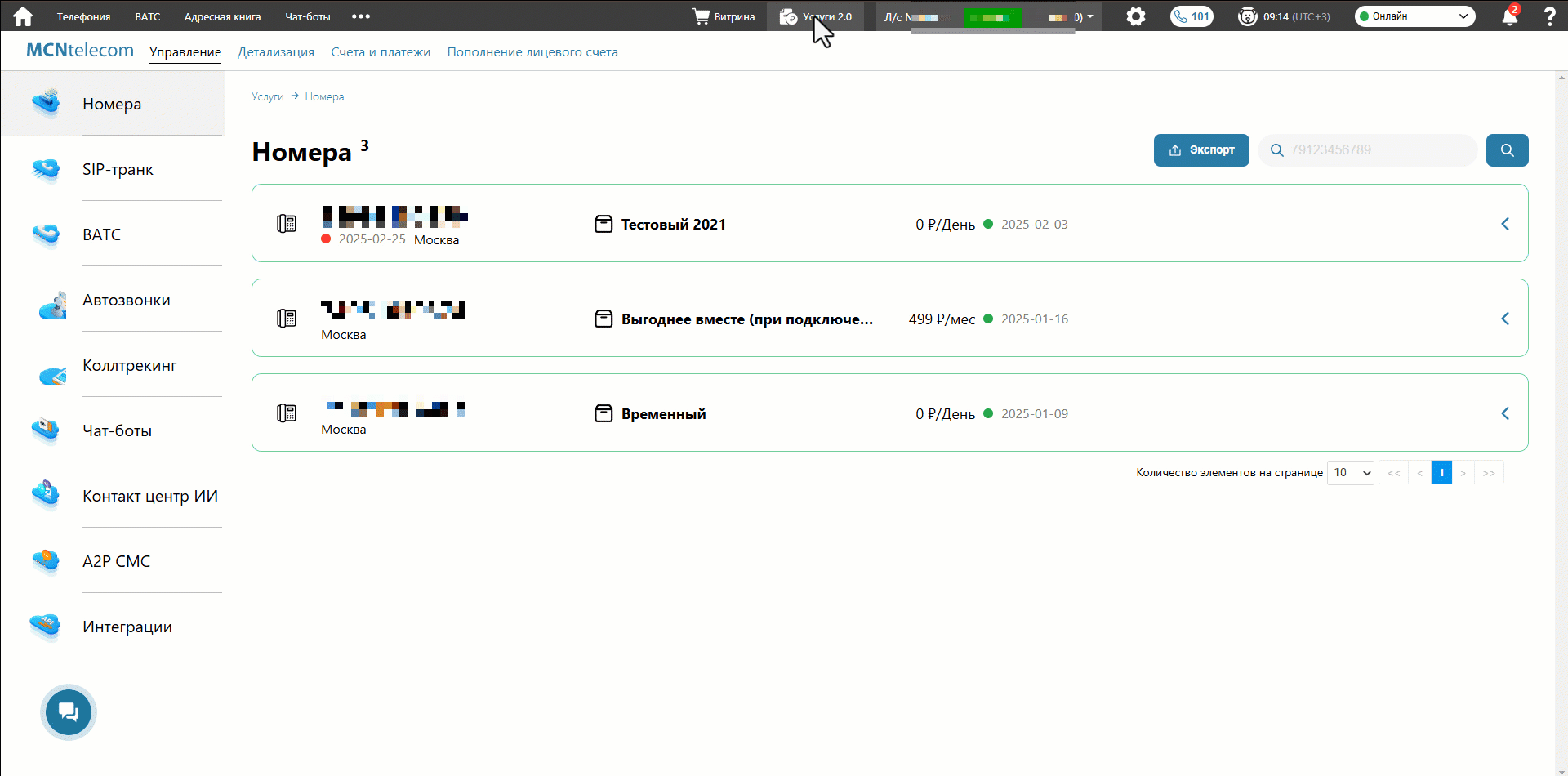The width and height of the screenshot is (1568, 776).
Task: Open the chat support bubble
Action: pos(69,712)
